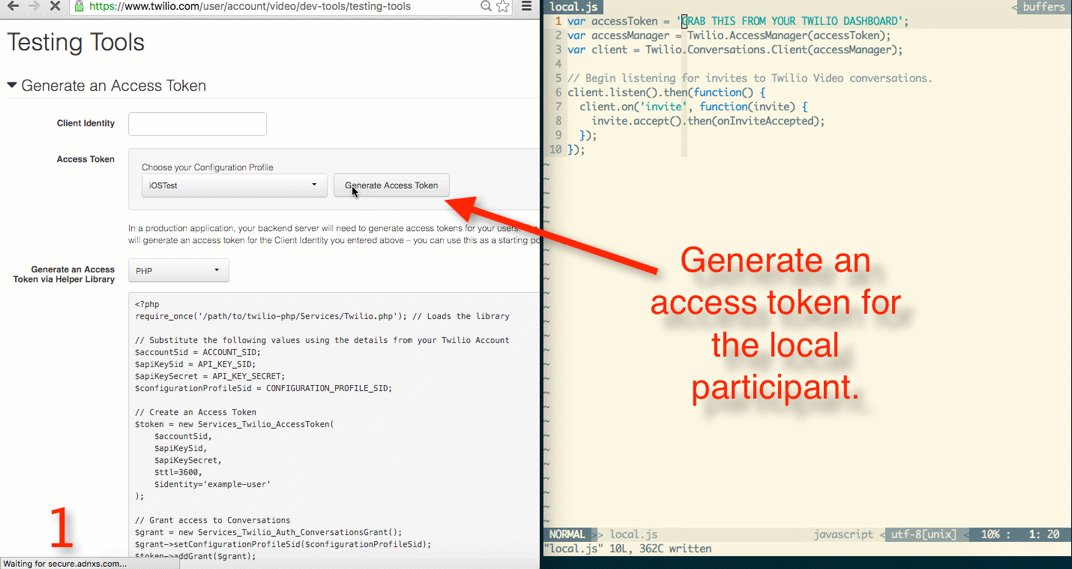Click 'Waiting for secure.adnxs.com...' browser status
1072x569 pixels.
(64, 564)
